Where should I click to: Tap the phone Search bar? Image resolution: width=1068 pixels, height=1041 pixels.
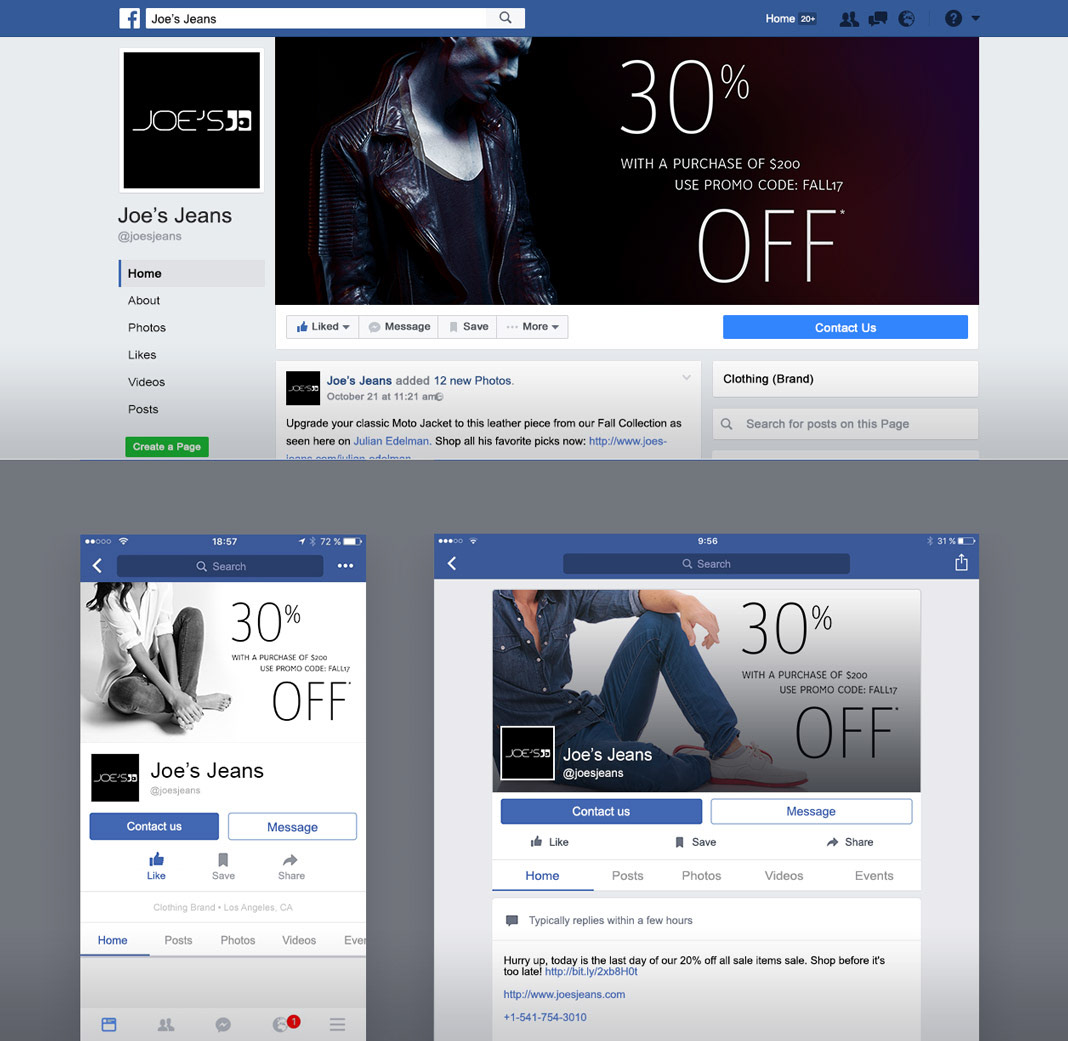pyautogui.click(x=220, y=566)
